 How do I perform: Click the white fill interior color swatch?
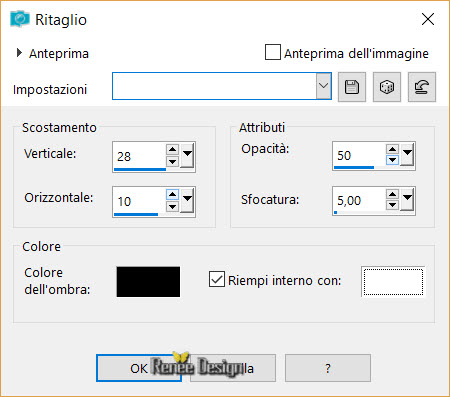tap(393, 282)
